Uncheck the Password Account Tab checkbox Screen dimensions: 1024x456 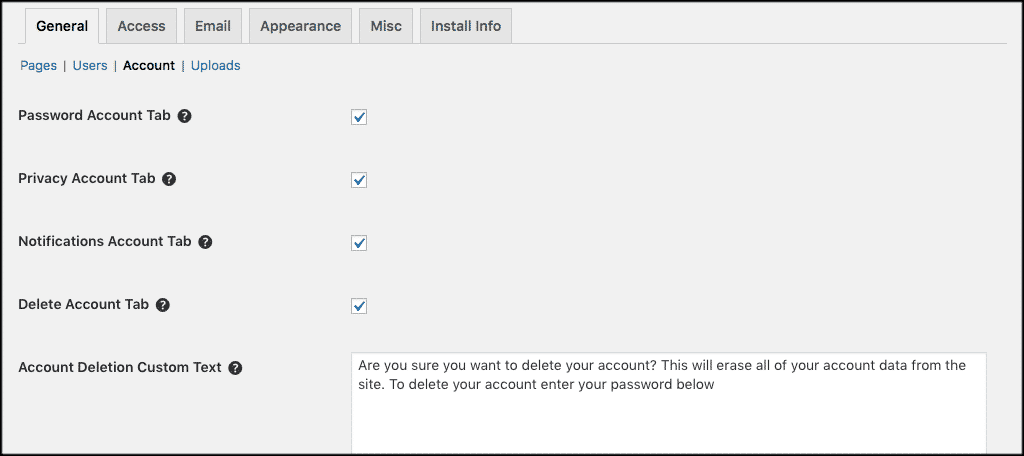[x=359, y=117]
